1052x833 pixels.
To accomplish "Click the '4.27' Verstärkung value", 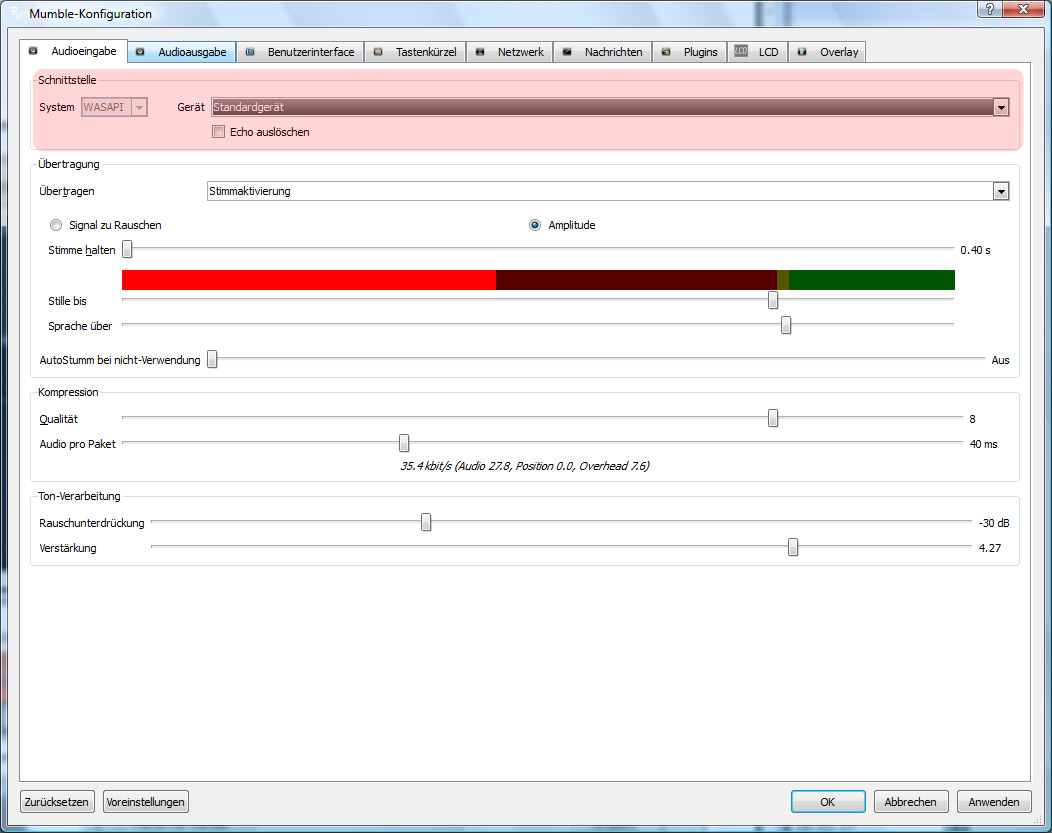I will point(990,548).
